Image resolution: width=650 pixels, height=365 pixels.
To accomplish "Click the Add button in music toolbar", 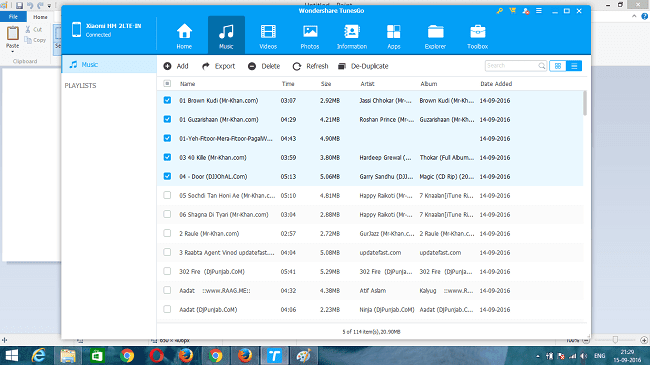I will click(x=176, y=66).
